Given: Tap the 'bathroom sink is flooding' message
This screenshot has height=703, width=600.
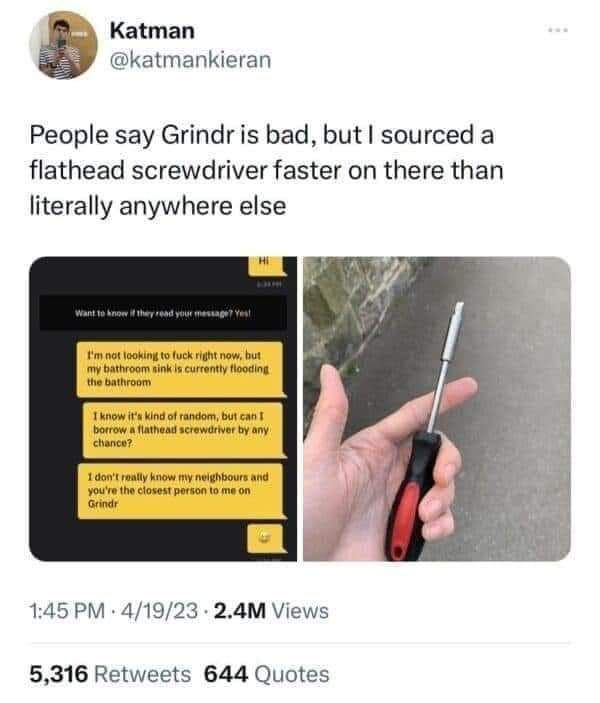Looking at the screenshot, I should pos(180,369).
